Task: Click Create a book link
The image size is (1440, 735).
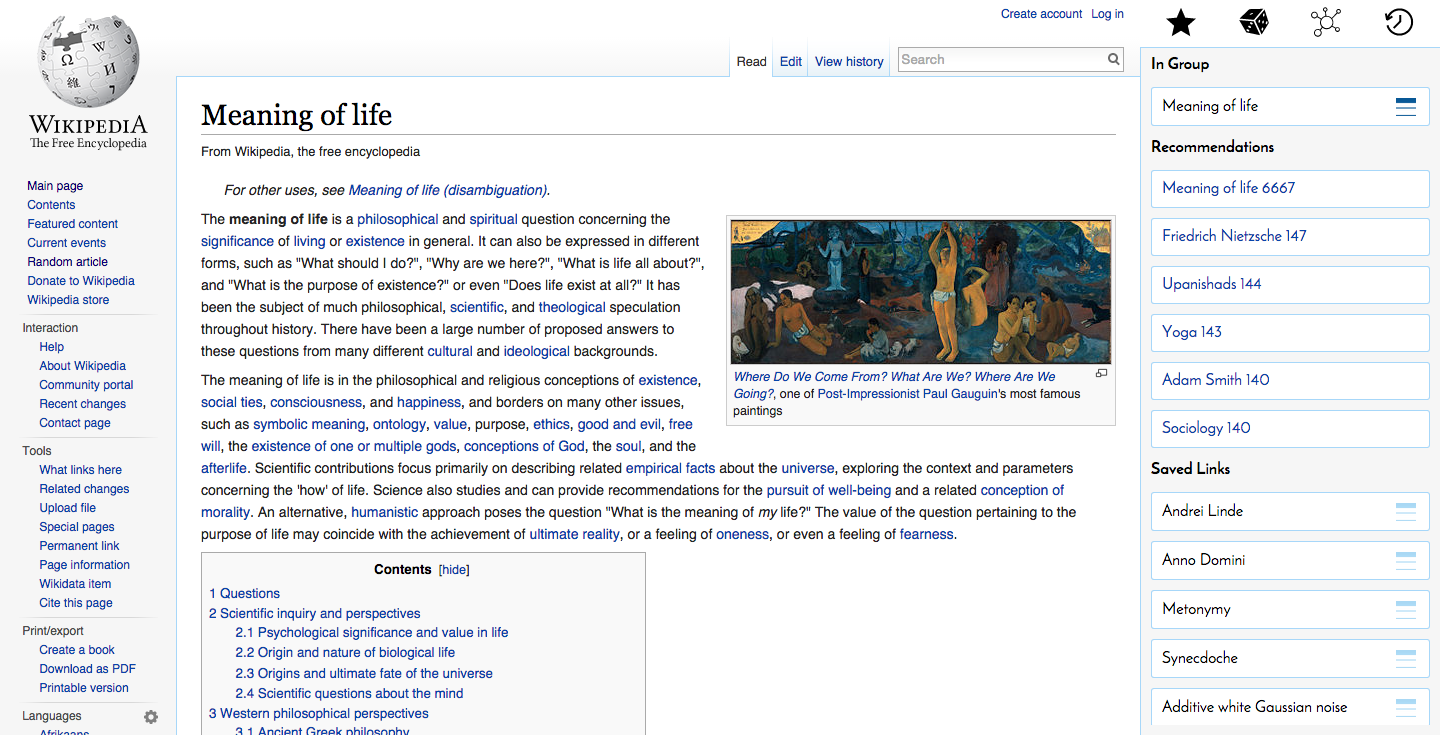Action: coord(77,650)
